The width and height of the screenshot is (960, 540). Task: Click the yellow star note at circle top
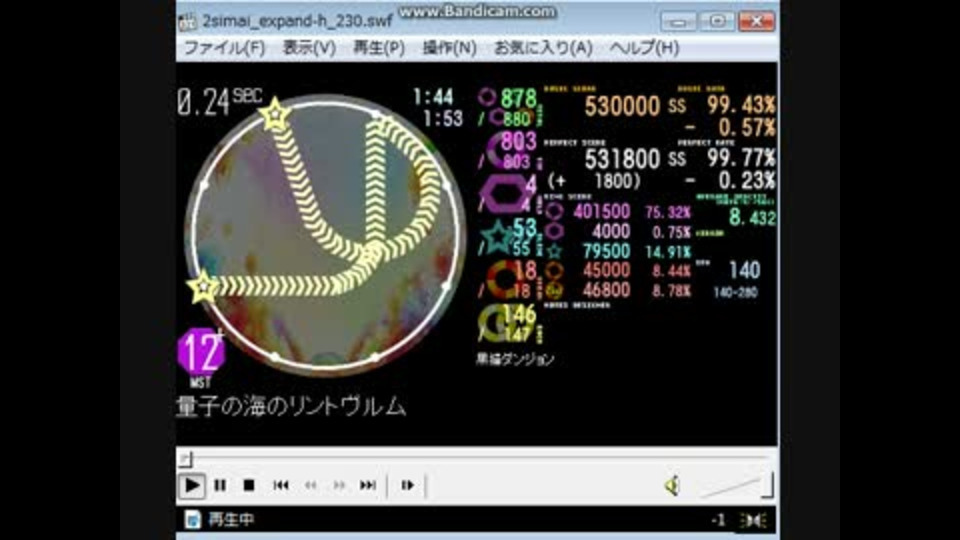(x=274, y=113)
